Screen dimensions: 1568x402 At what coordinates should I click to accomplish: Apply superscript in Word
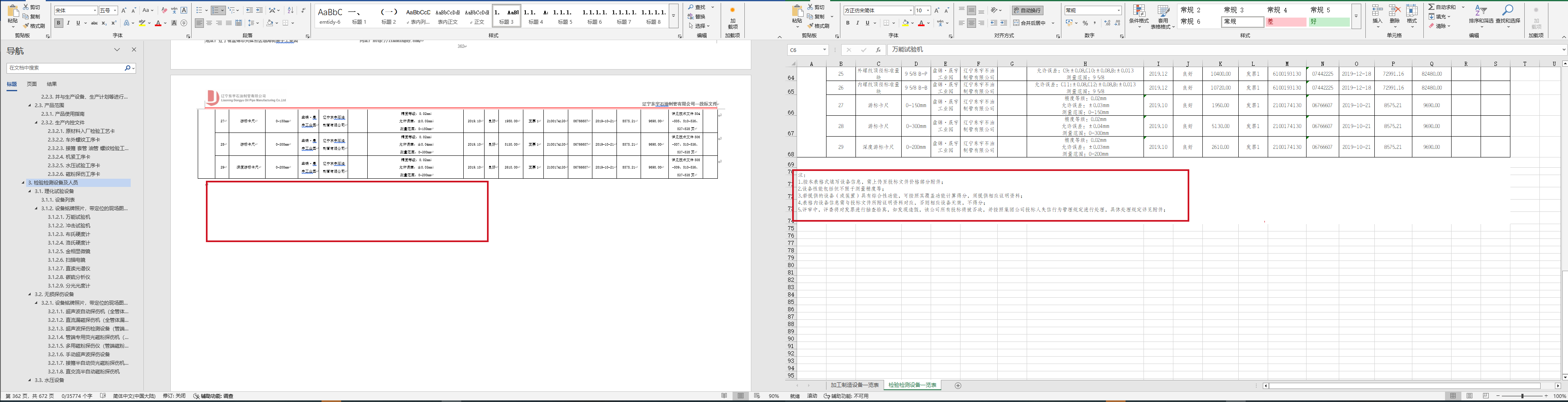click(x=113, y=23)
